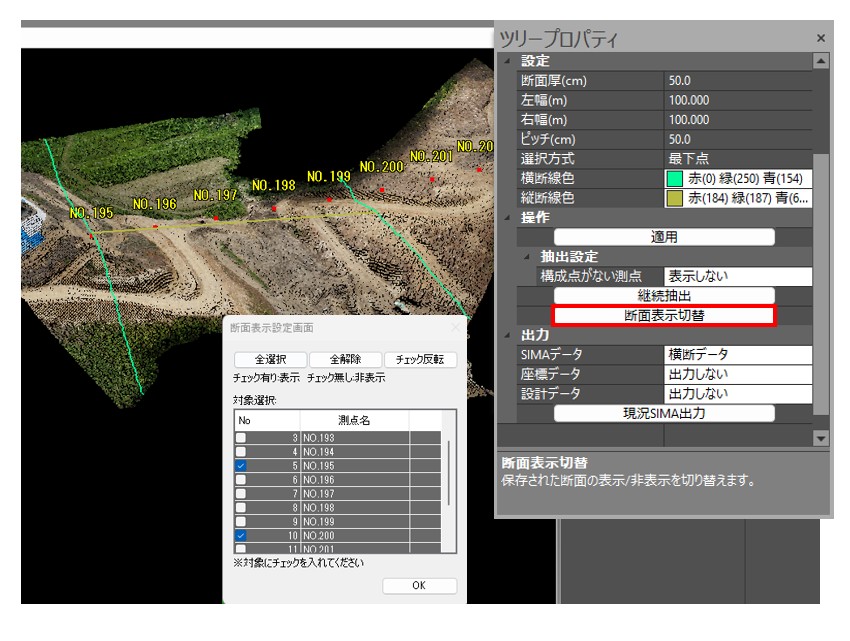Collapse the 抽出設定 subsection
The image size is (850, 641).
point(529,257)
